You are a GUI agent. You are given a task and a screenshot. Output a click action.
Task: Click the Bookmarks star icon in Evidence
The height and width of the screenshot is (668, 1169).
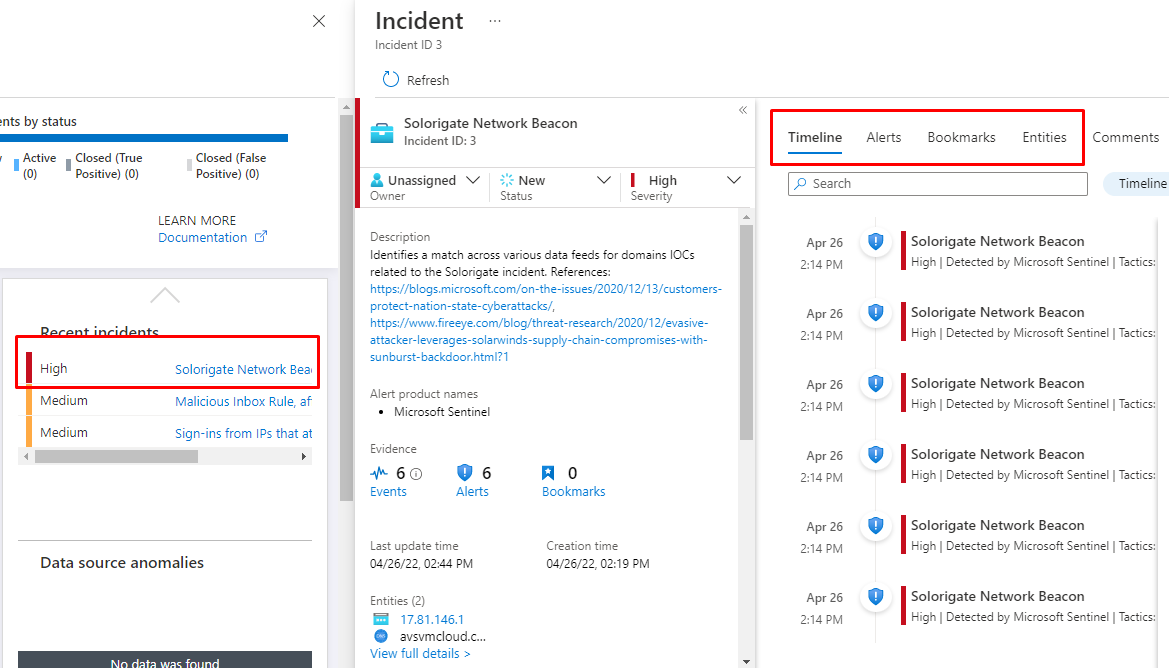(548, 473)
